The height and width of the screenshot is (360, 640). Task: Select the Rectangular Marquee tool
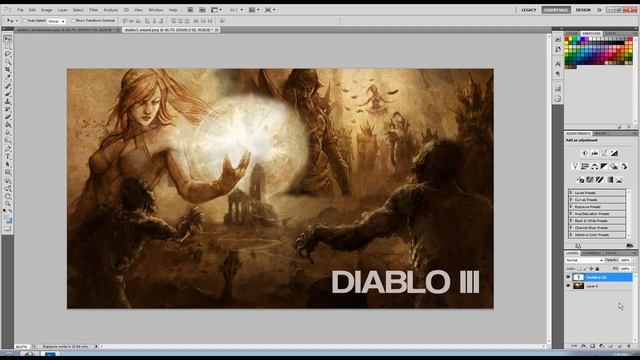tap(8, 47)
